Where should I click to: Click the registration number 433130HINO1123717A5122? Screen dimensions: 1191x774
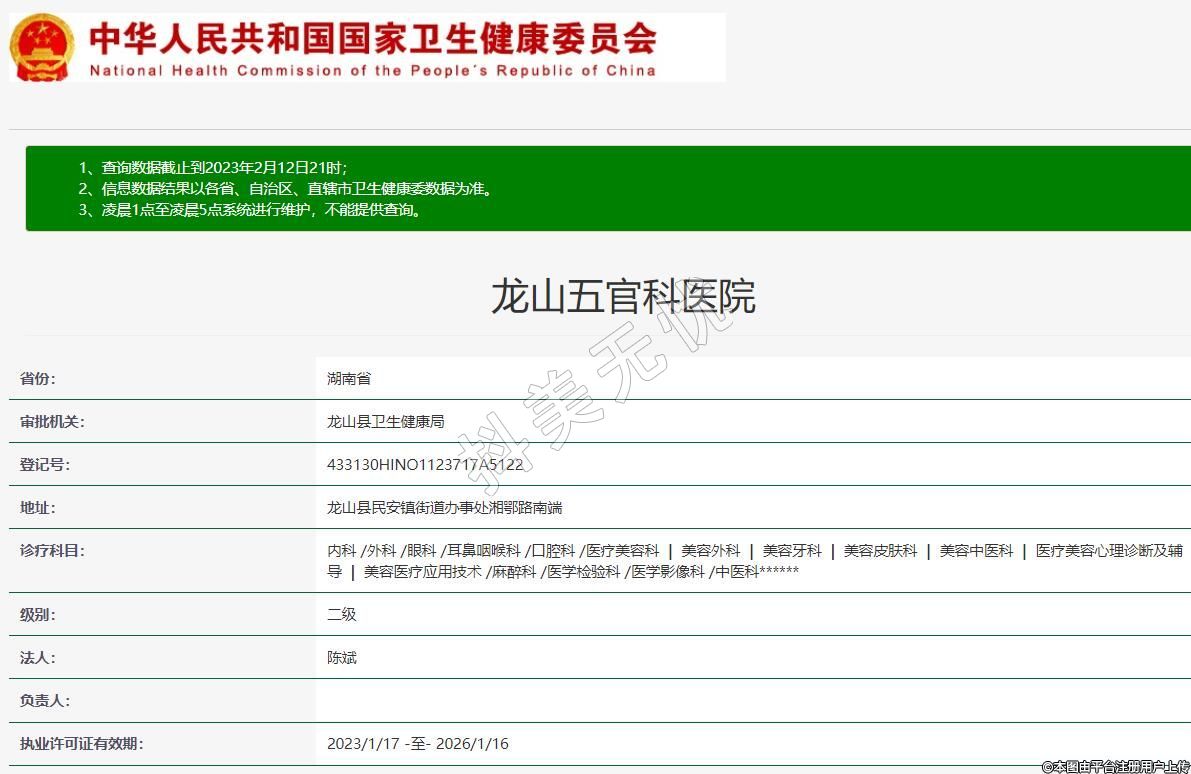pos(424,465)
